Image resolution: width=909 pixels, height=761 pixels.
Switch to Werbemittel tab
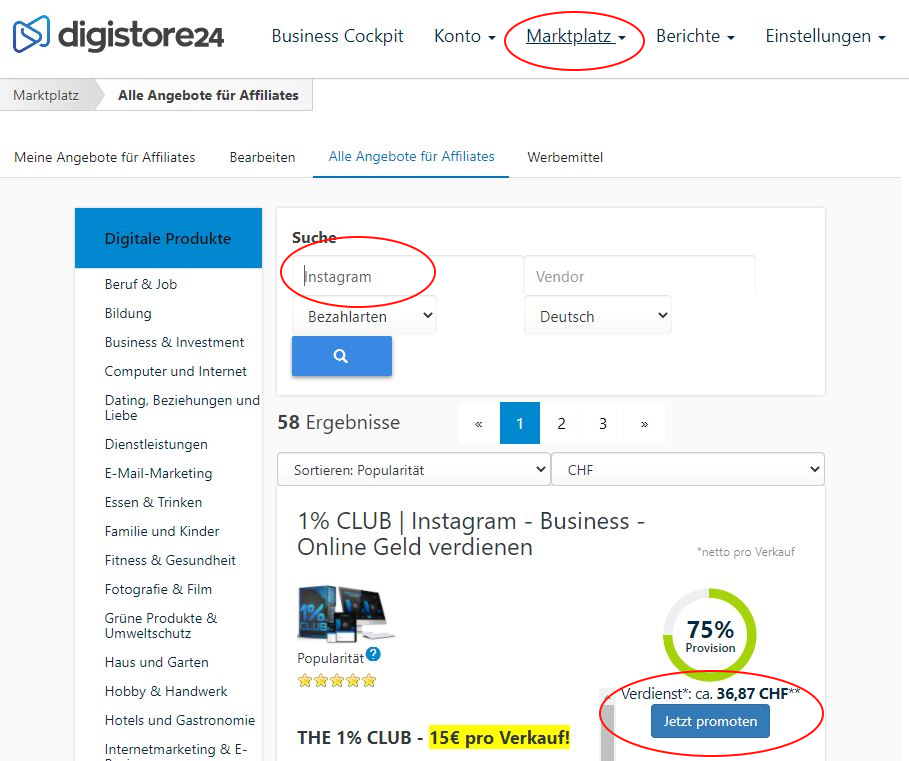[565, 157]
